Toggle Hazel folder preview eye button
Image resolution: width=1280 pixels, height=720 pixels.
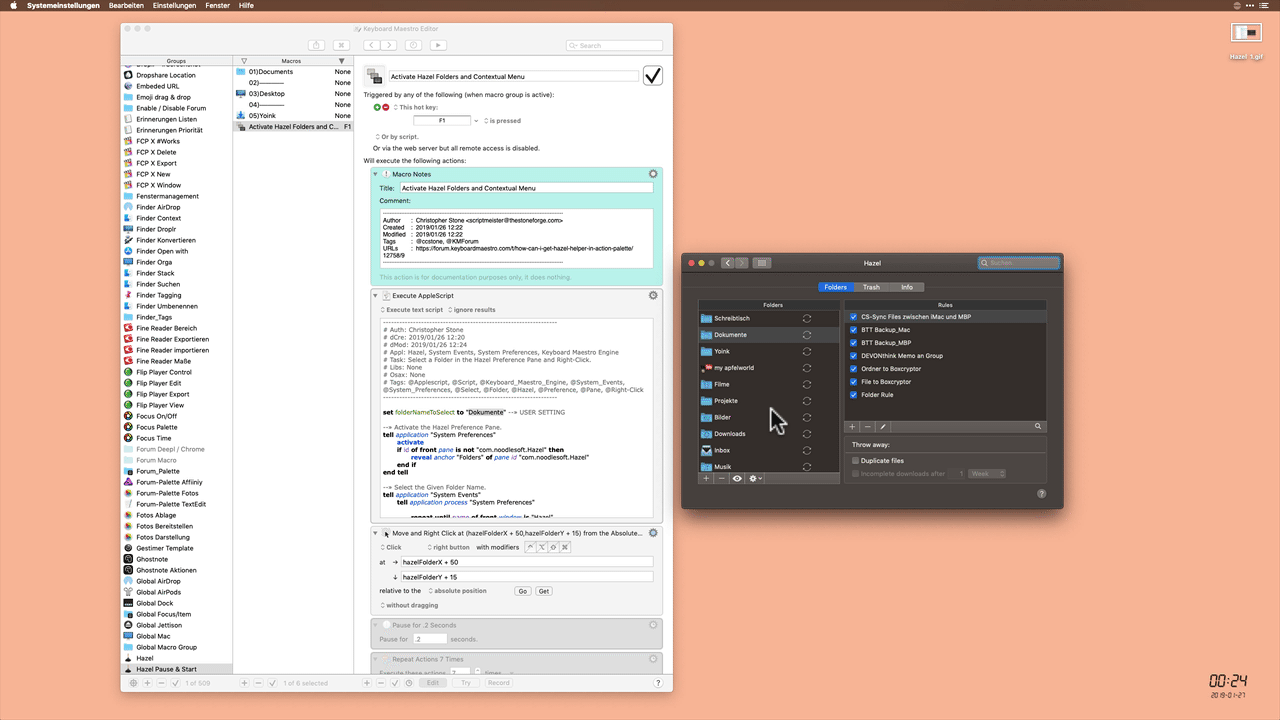(x=737, y=479)
